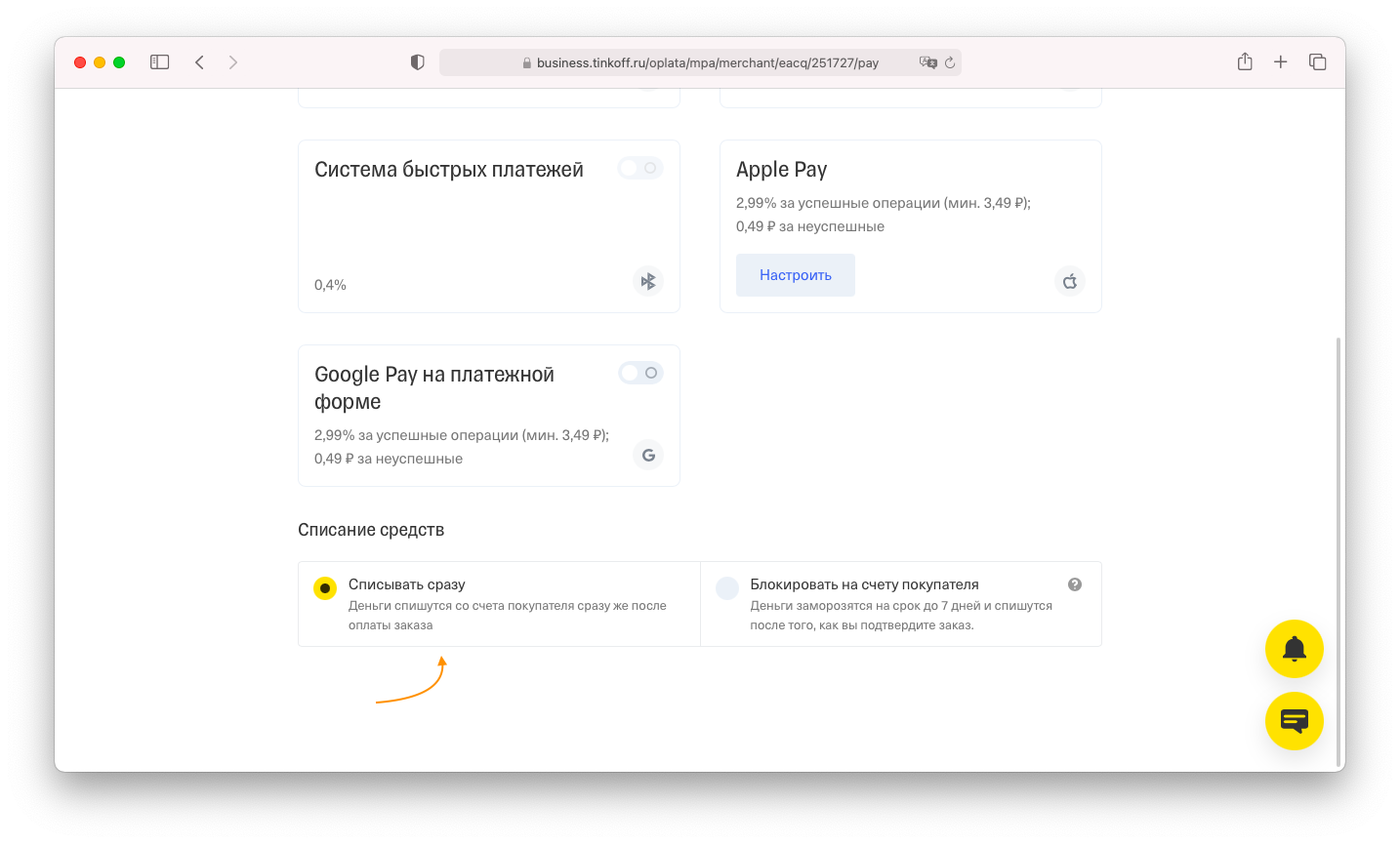Go back with the left chevron
Viewport: 1400px width, 844px height.
click(x=199, y=62)
